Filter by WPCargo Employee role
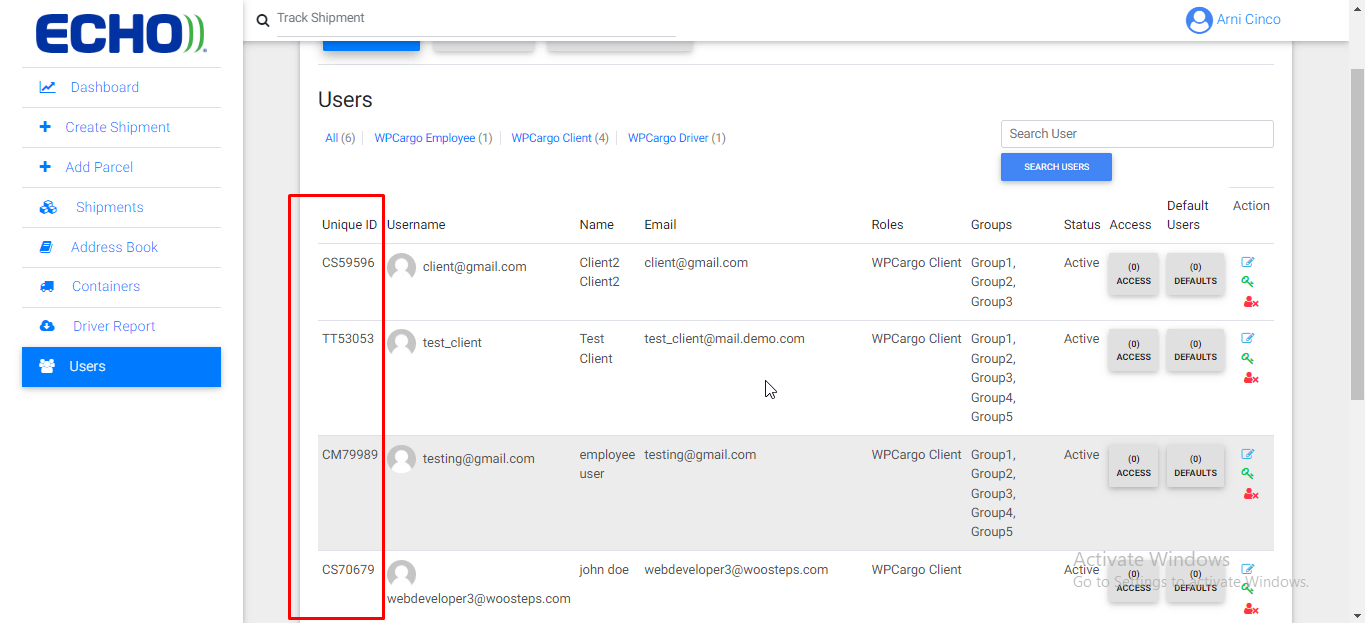Image resolution: width=1365 pixels, height=623 pixels. (433, 138)
